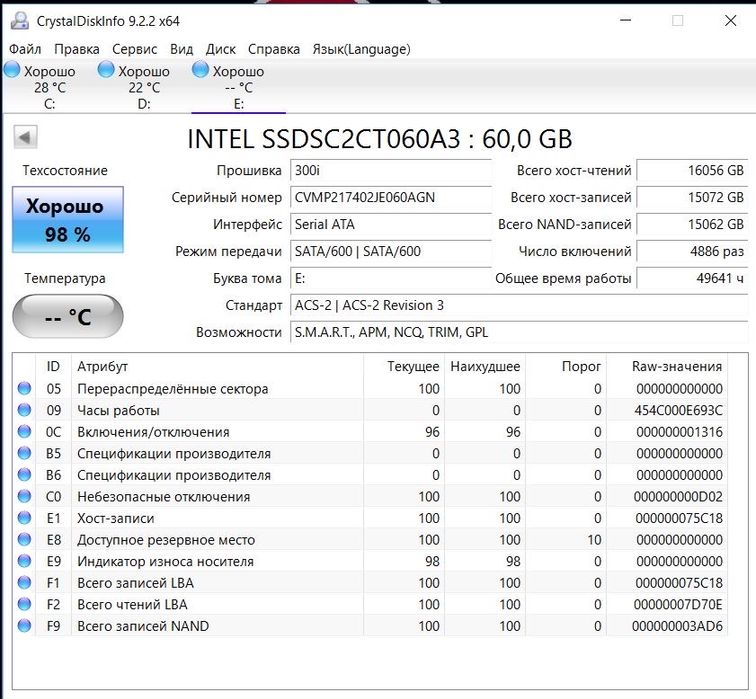The image size is (756, 699).
Task: Click the Хорошо 98 % health status button
Action: tap(68, 219)
